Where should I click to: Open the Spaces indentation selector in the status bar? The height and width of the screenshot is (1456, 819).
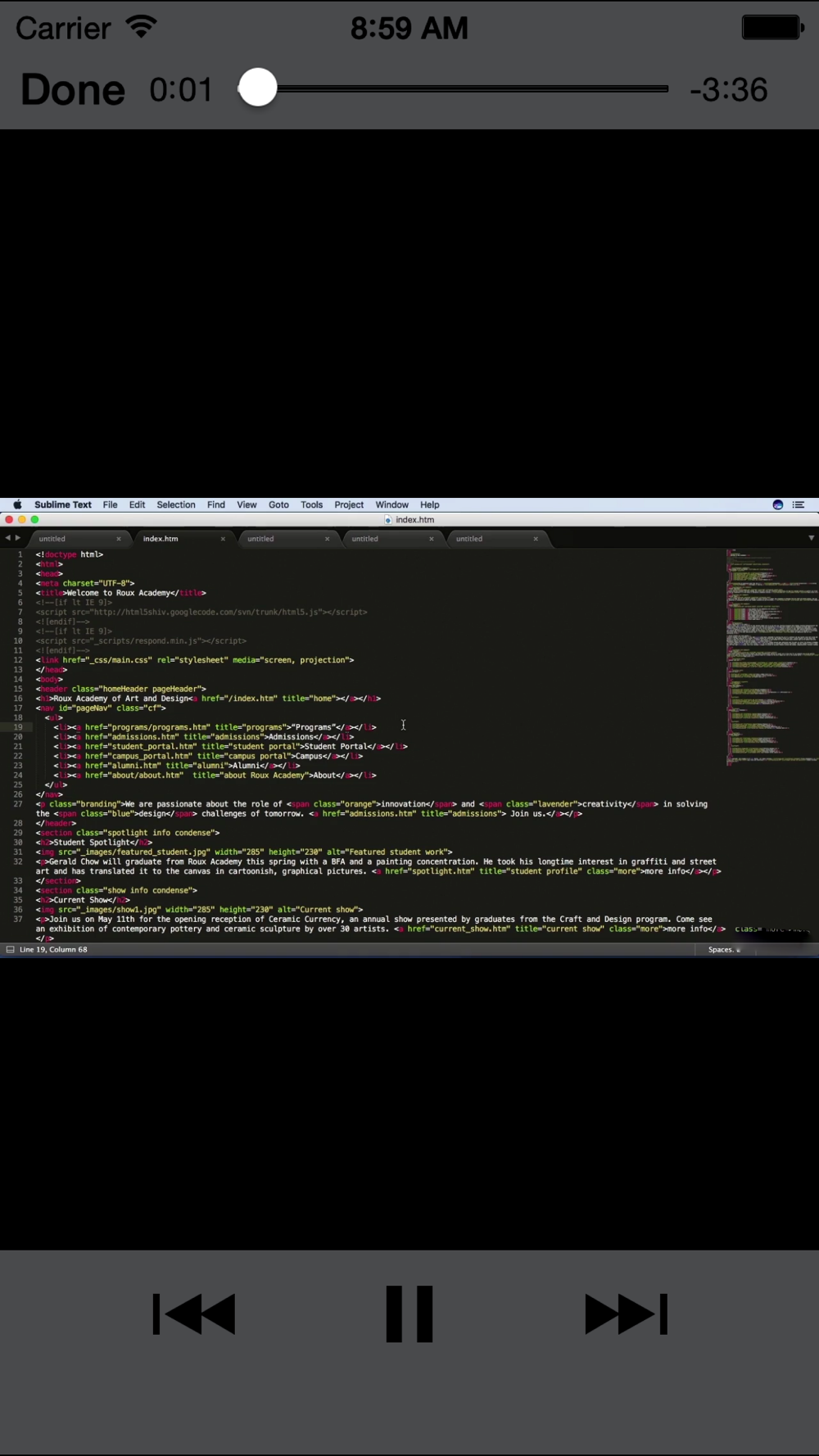point(724,950)
